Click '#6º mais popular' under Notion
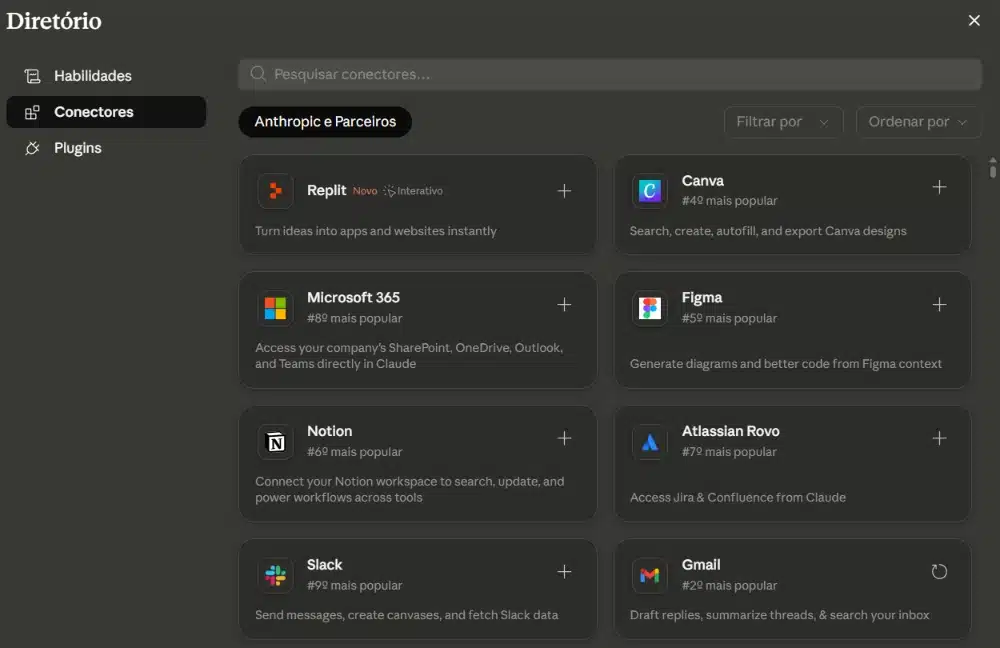The height and width of the screenshot is (648, 1000). click(x=355, y=452)
